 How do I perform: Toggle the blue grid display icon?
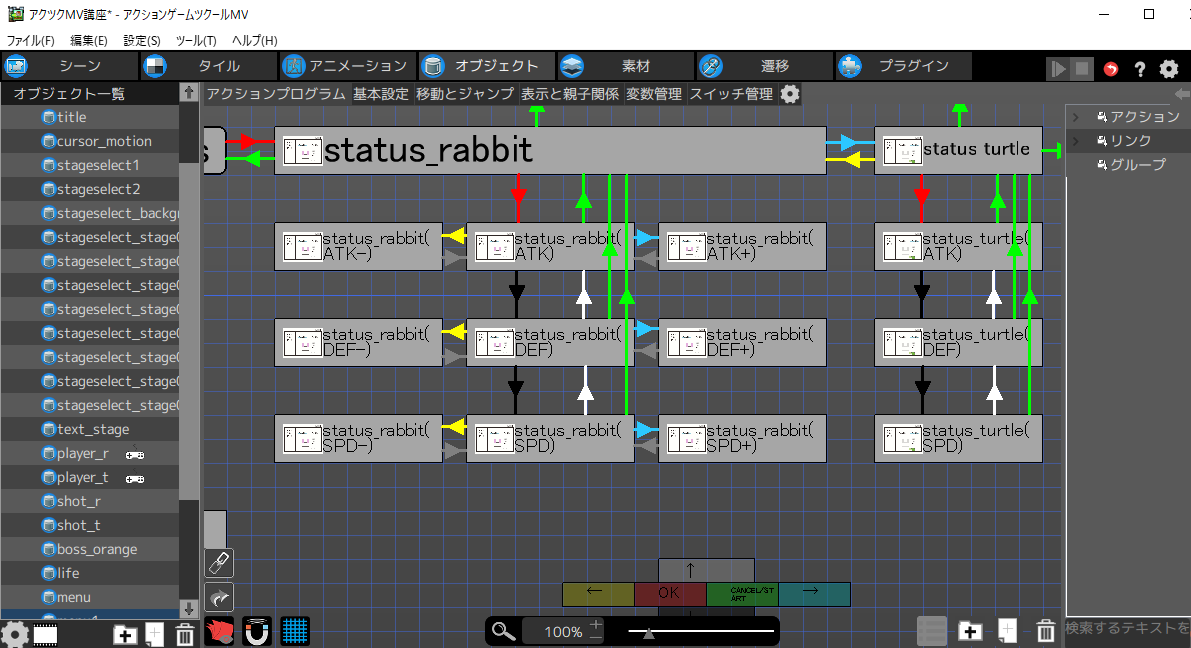295,632
